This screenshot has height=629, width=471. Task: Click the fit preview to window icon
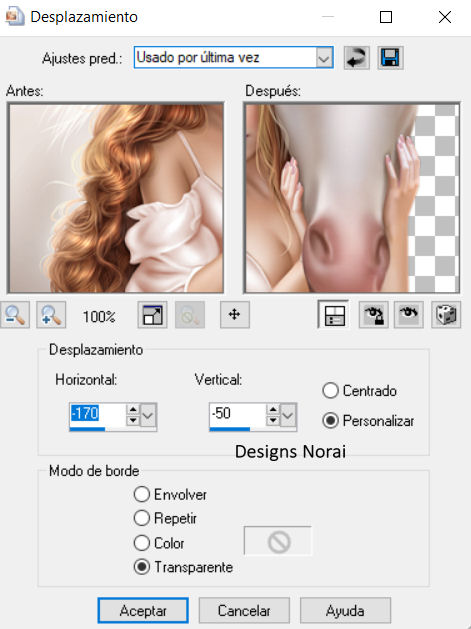(x=152, y=315)
